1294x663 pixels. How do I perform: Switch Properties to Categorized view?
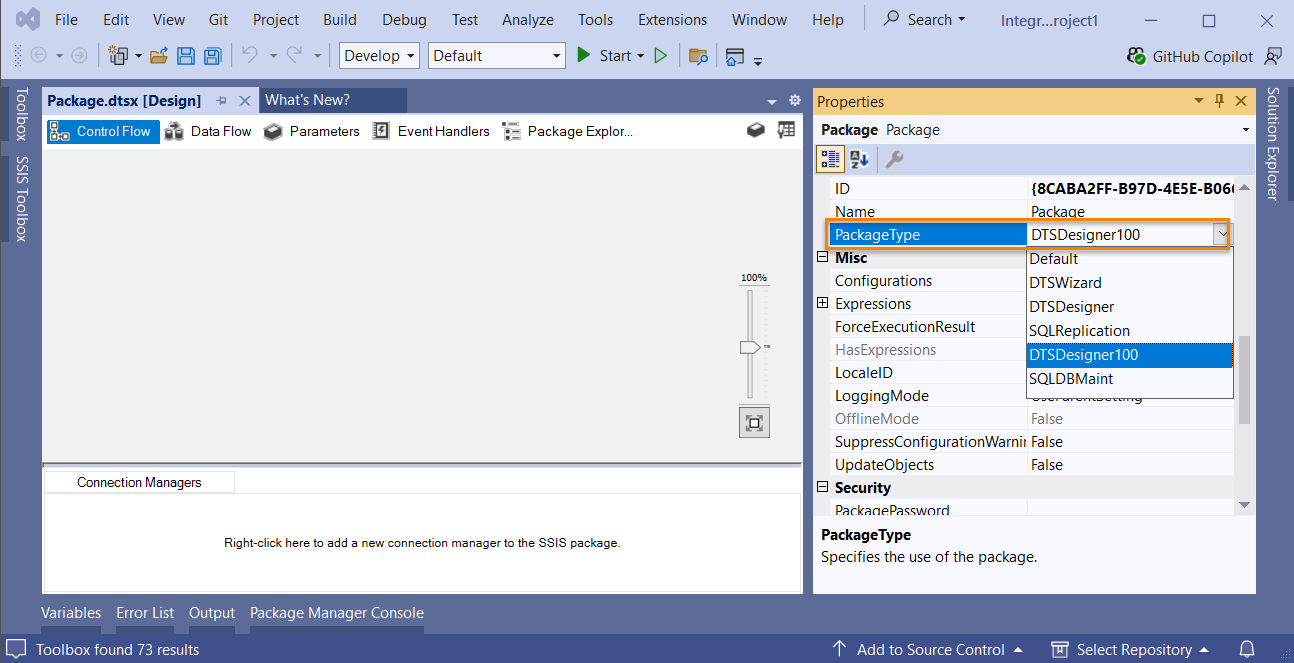coord(830,159)
